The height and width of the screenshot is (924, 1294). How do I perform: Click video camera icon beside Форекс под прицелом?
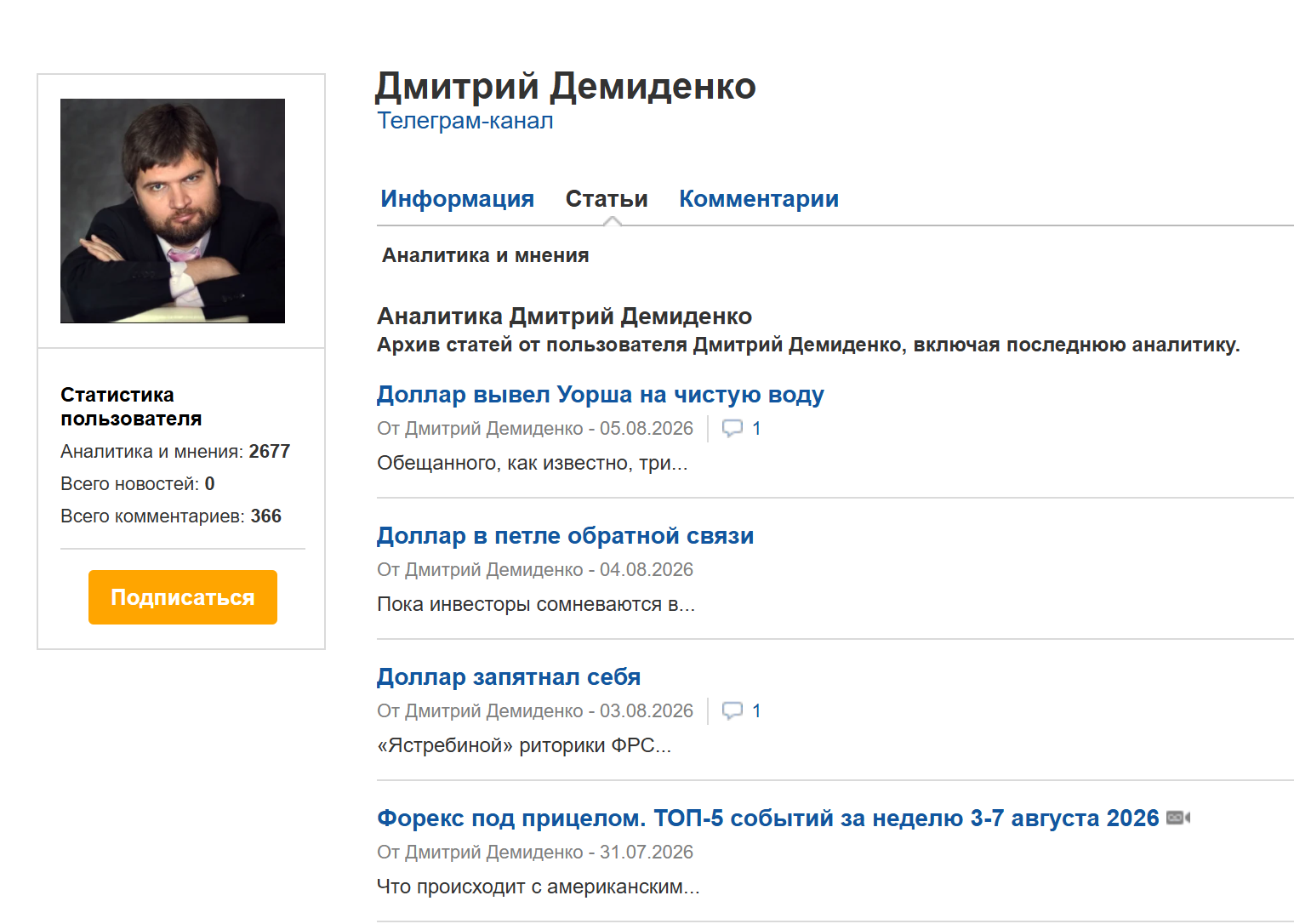click(x=1177, y=818)
